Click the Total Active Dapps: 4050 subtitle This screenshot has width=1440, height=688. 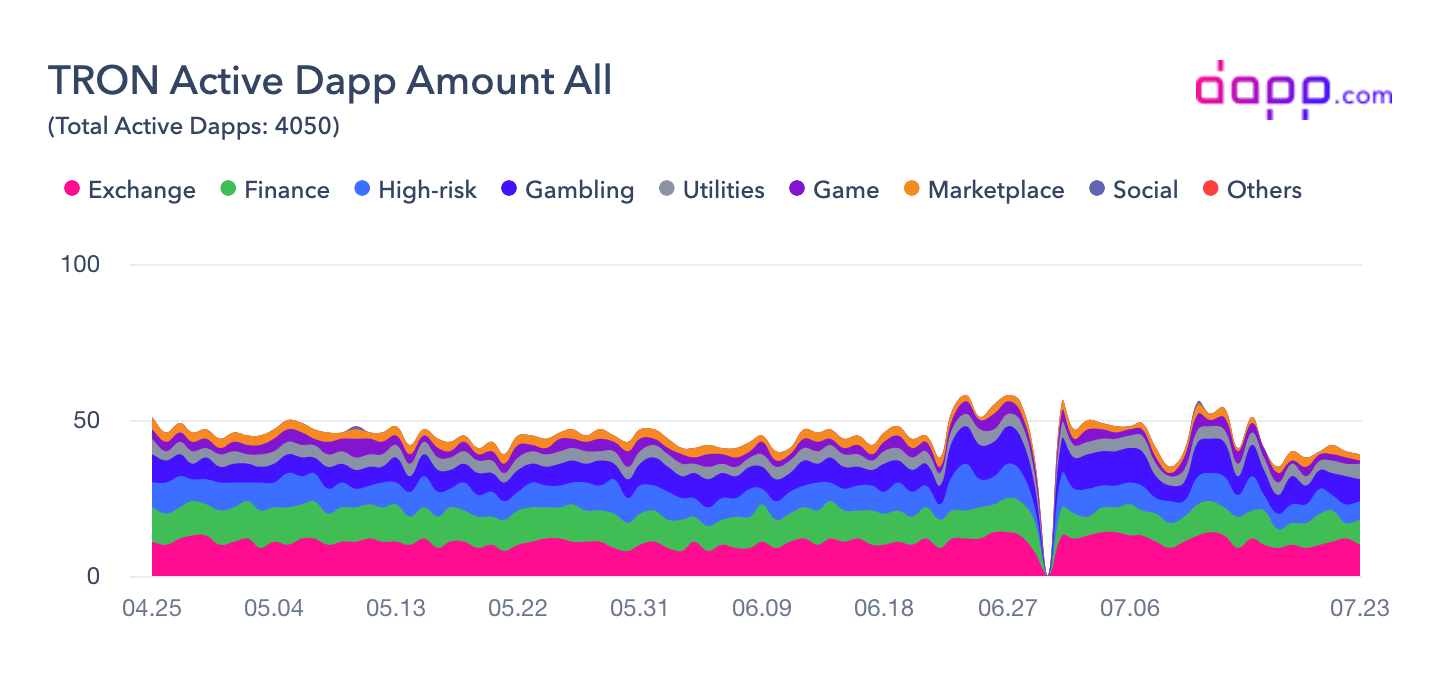(x=194, y=128)
